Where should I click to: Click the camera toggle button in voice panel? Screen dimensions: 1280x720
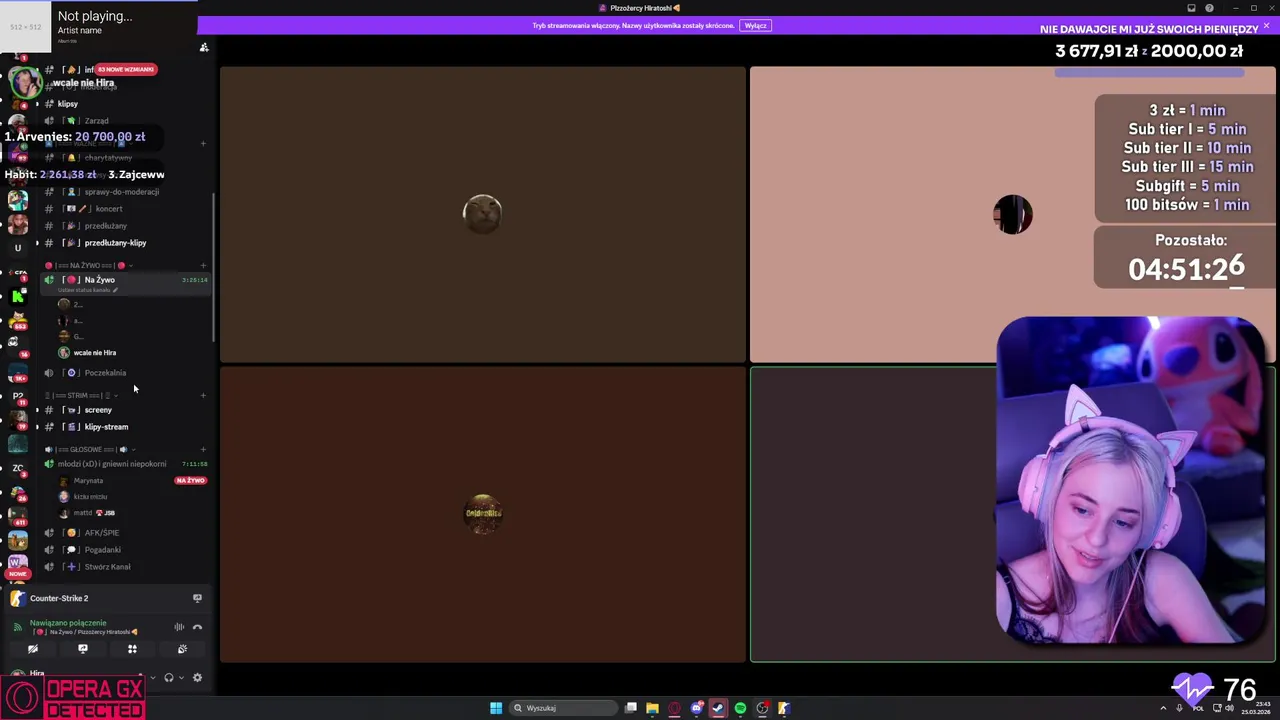click(x=33, y=649)
